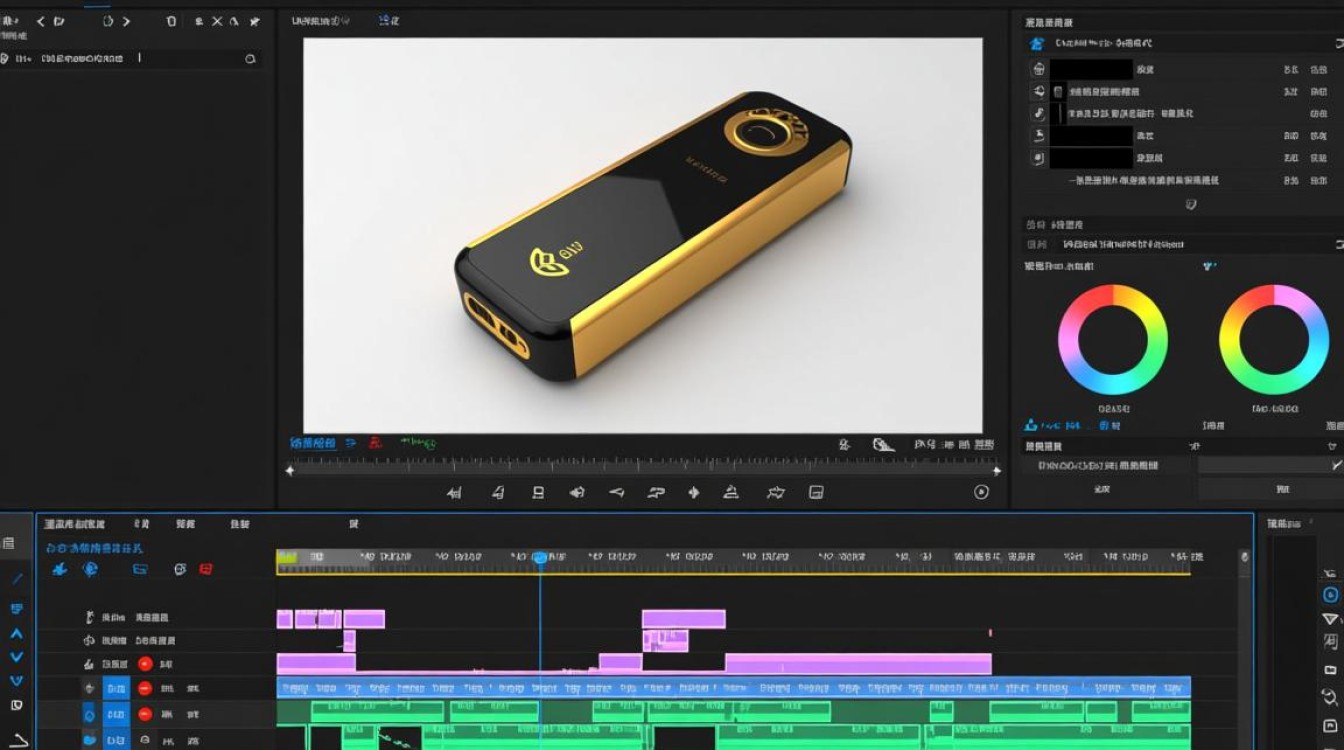Click the blue up chevron in left tool strip

(17, 633)
